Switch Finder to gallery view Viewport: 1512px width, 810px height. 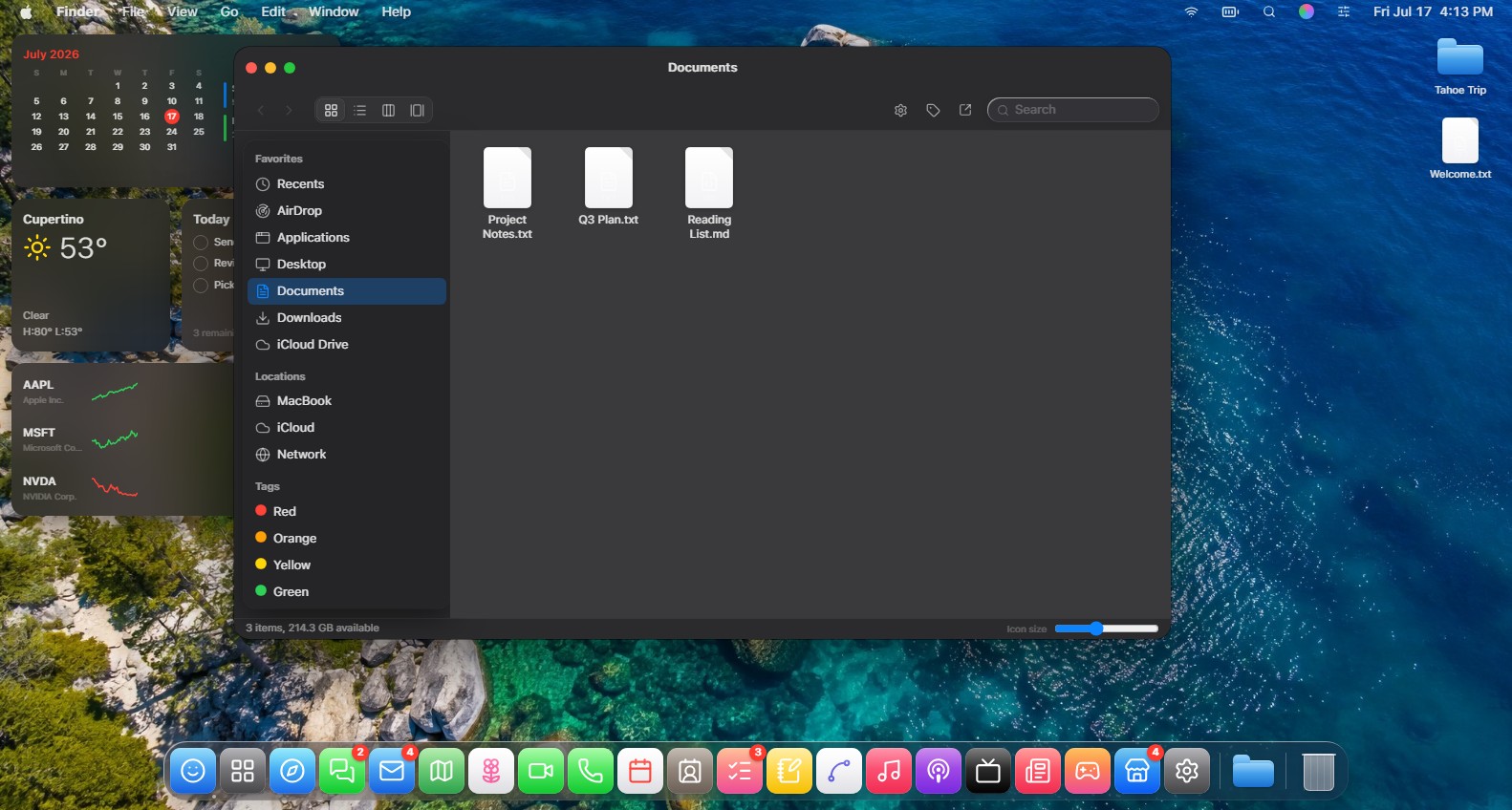(417, 110)
